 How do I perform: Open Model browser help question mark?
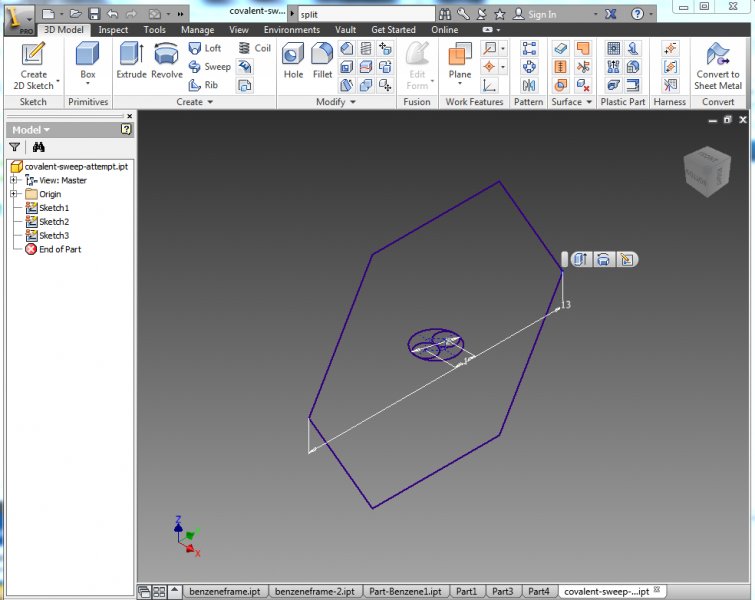tap(126, 129)
